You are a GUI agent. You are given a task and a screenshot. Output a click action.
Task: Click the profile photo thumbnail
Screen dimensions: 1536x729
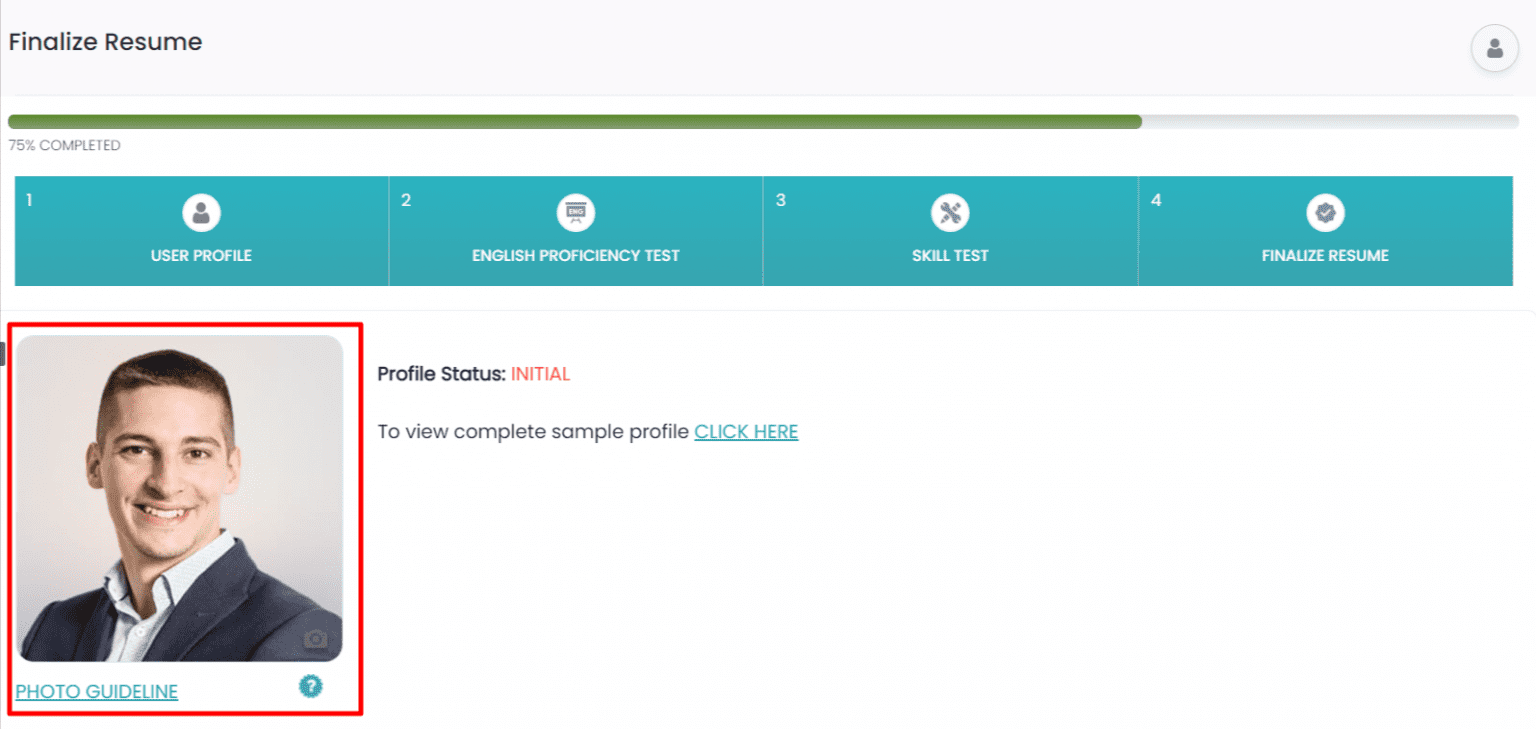pyautogui.click(x=180, y=495)
